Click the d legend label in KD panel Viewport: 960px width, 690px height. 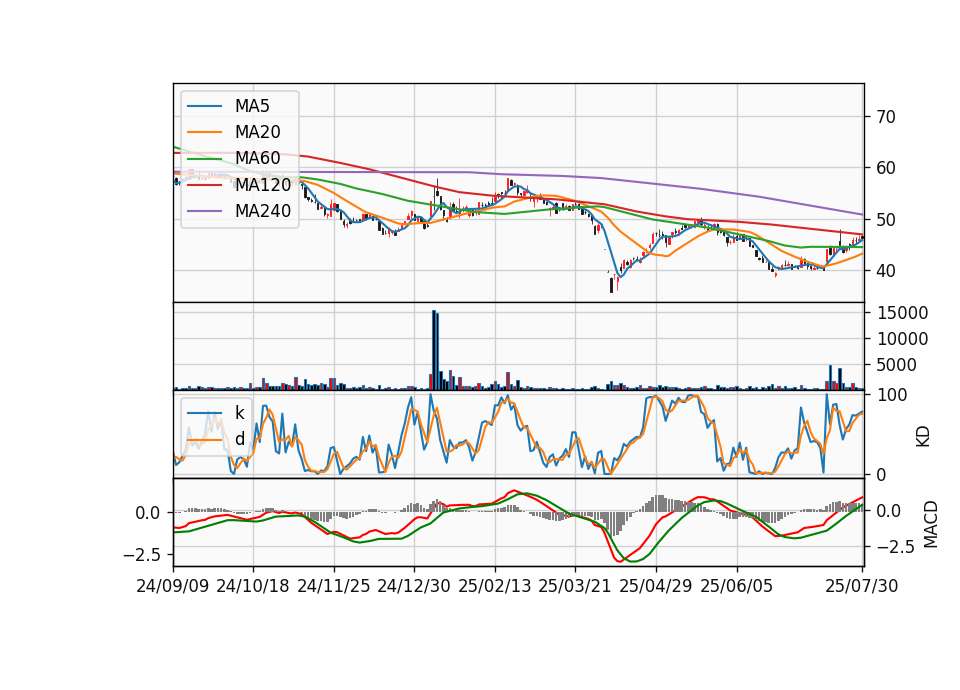click(x=239, y=438)
